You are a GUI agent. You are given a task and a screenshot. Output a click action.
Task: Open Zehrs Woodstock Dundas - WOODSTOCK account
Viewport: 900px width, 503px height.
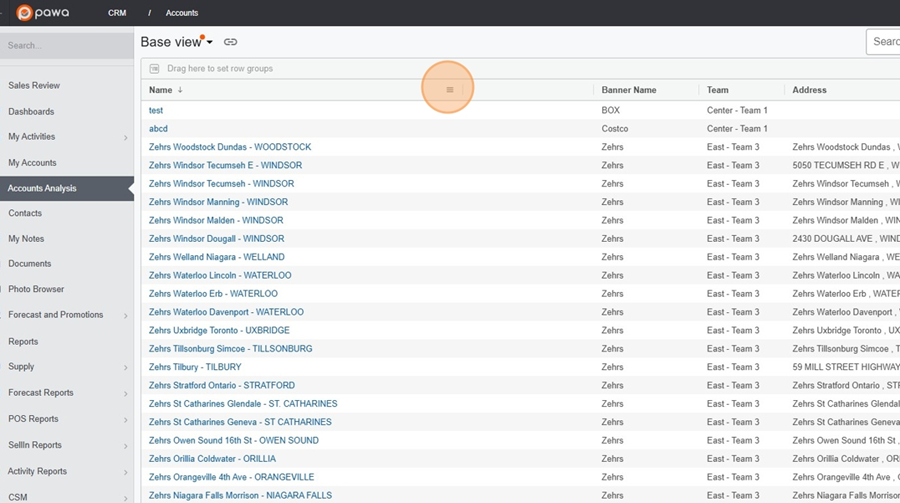(x=230, y=147)
